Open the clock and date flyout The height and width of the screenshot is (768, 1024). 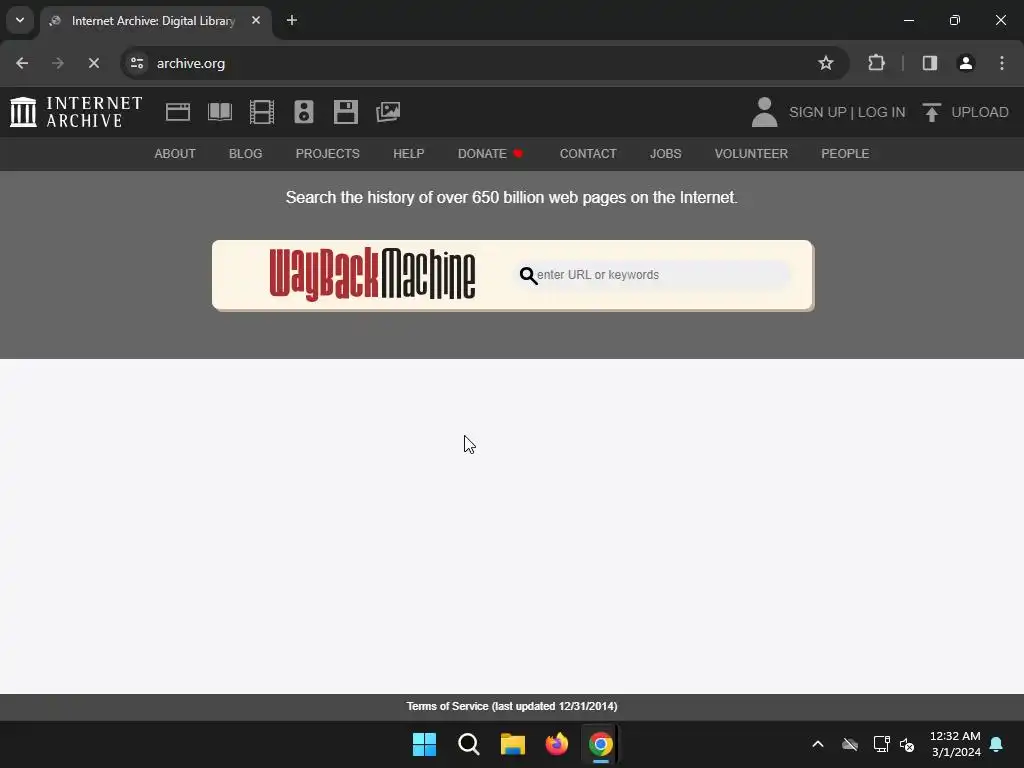[955, 744]
